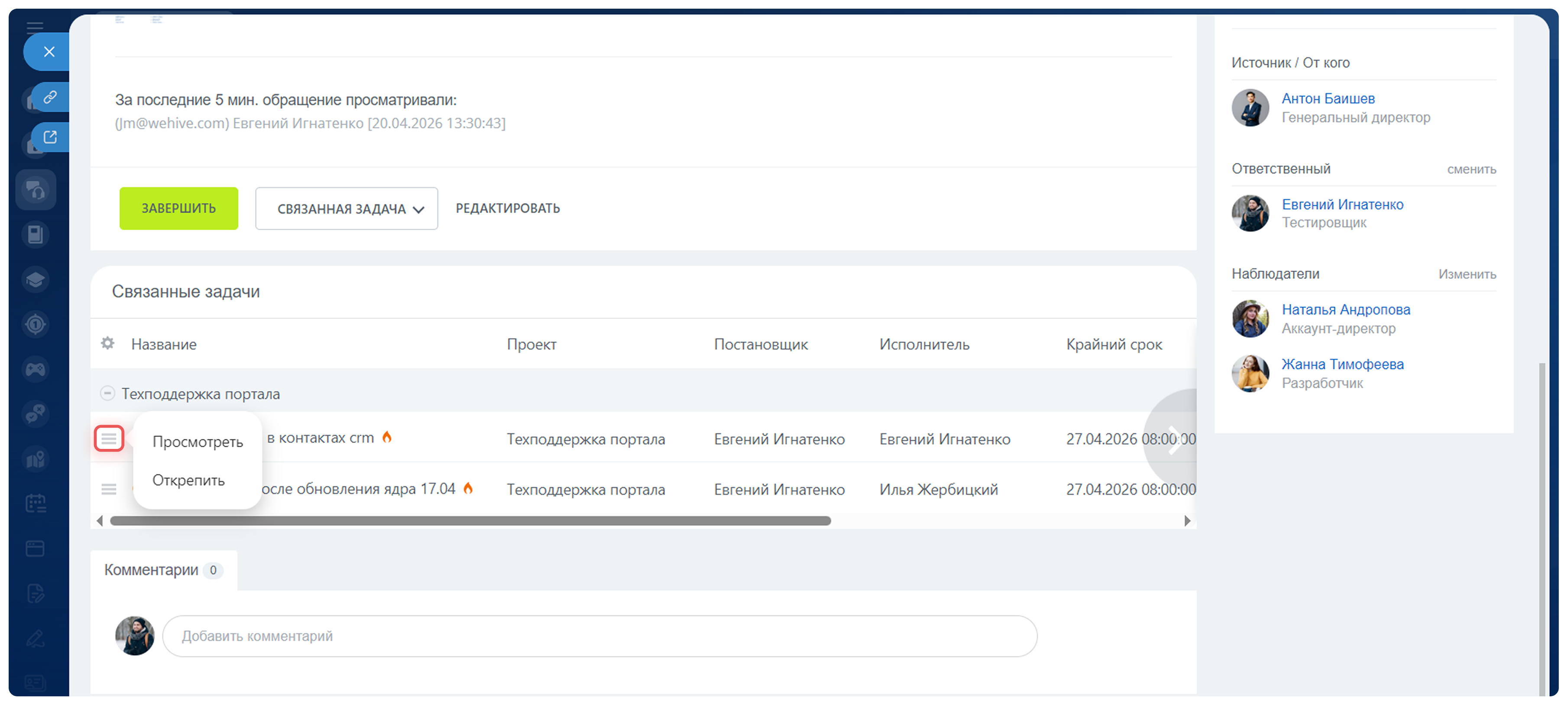Viewport: 1568px width, 705px height.
Task: Select Просмотреть from the context menu
Action: coord(197,442)
